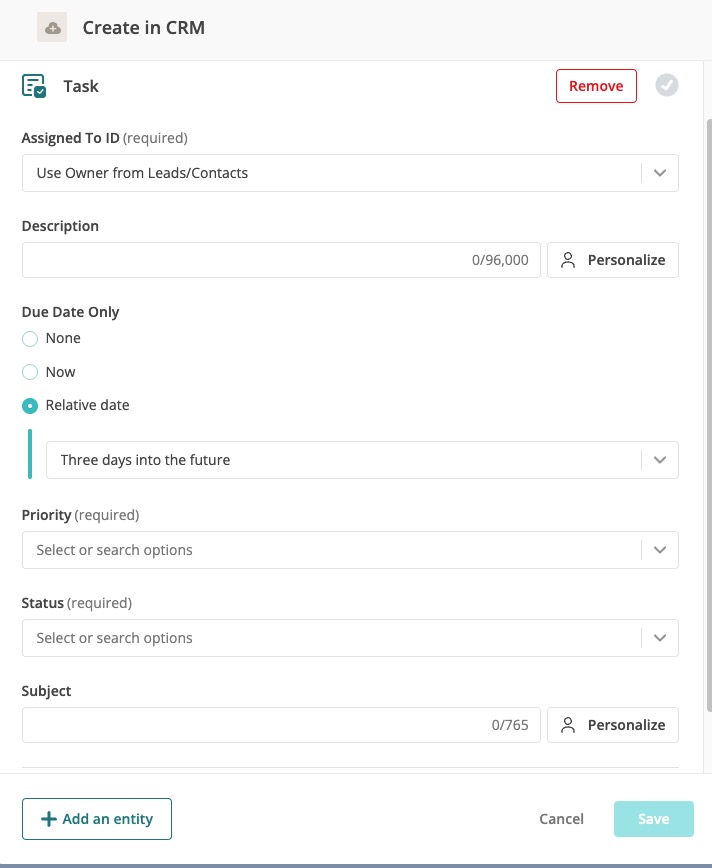Personalize the Subject field
This screenshot has width=712, height=868.
pyautogui.click(x=613, y=725)
